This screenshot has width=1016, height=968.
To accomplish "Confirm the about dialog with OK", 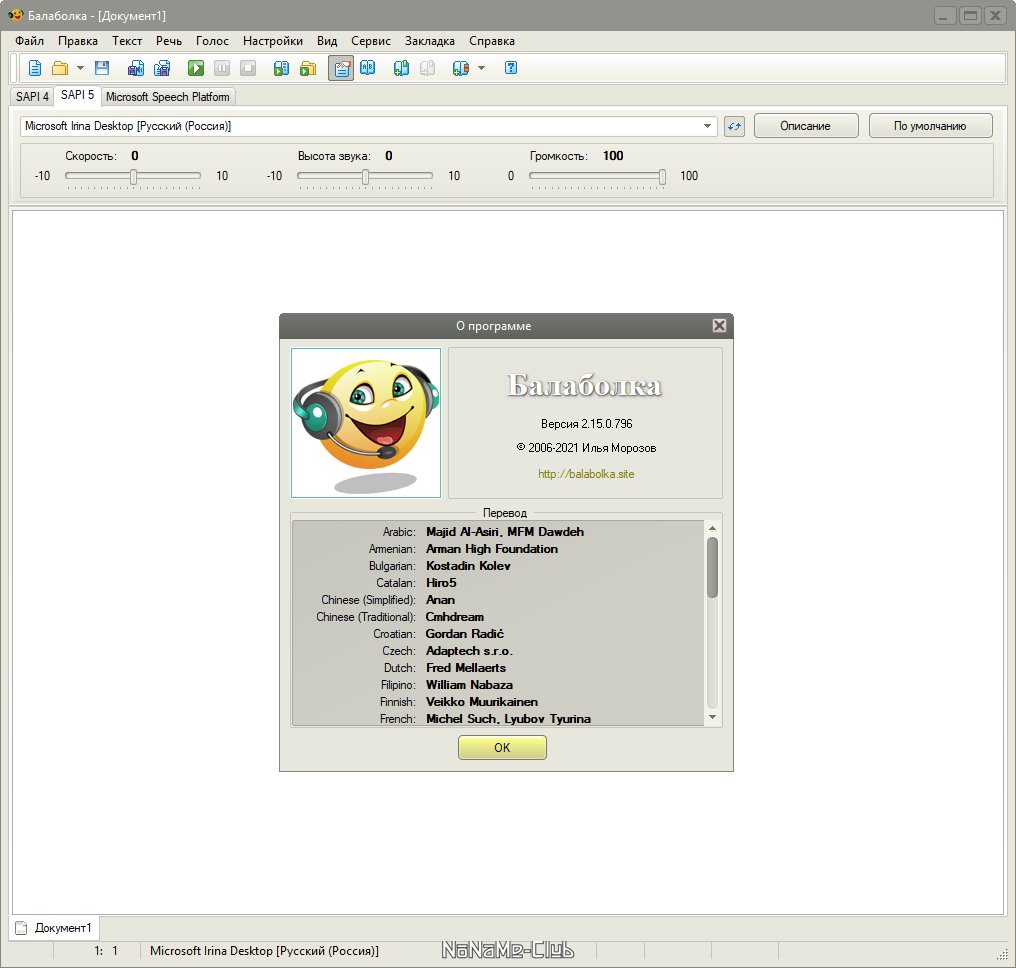I will 502,747.
